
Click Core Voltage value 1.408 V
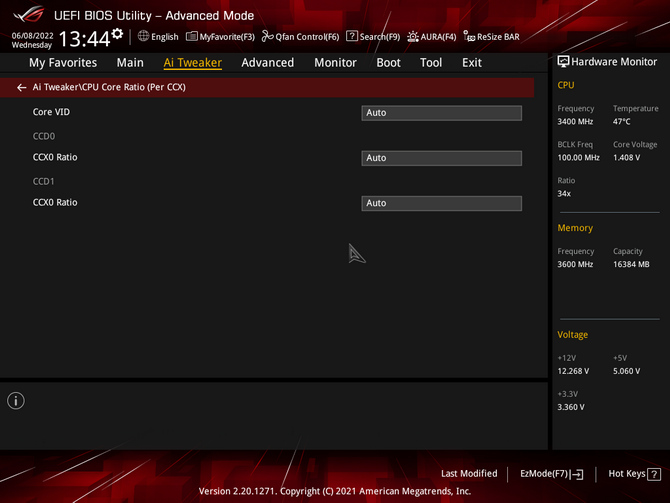coord(626,158)
